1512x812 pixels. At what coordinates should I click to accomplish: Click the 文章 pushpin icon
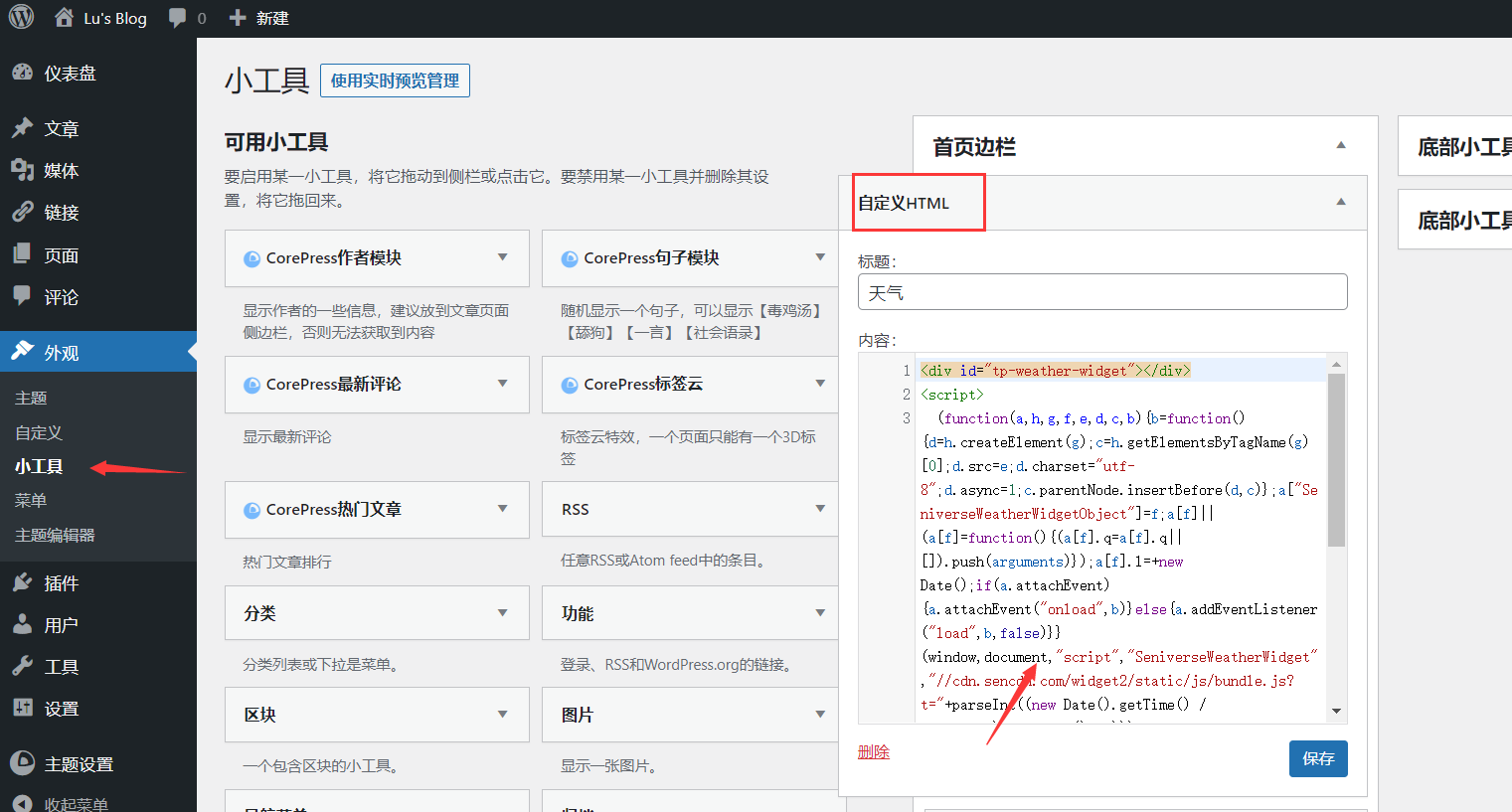click(x=22, y=128)
